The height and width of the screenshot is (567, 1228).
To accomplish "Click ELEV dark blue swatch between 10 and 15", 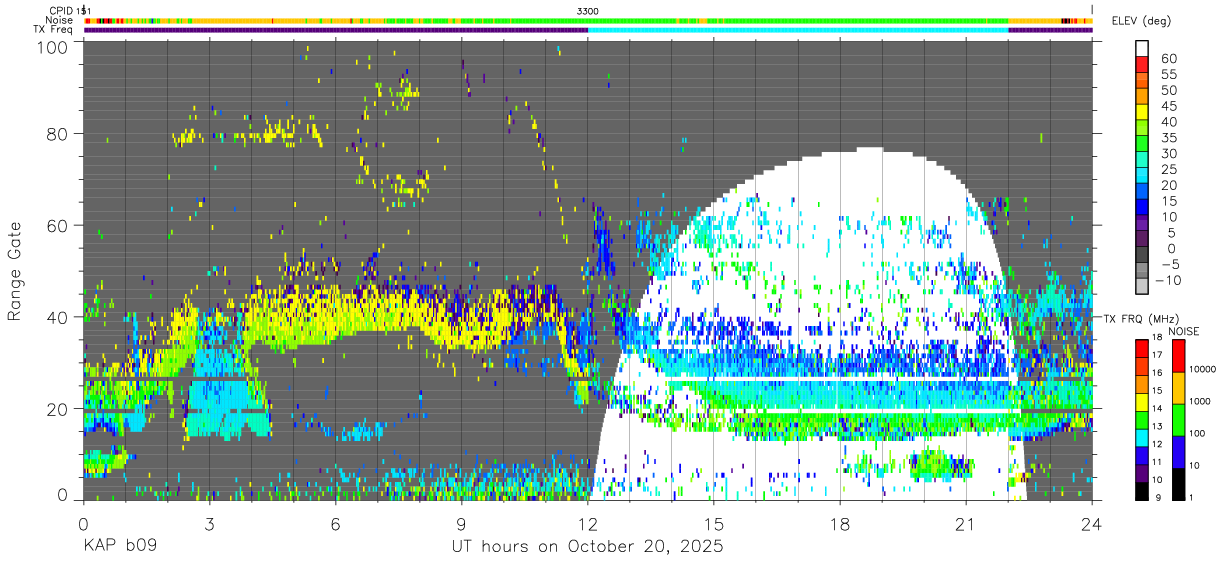I will coord(1142,206).
